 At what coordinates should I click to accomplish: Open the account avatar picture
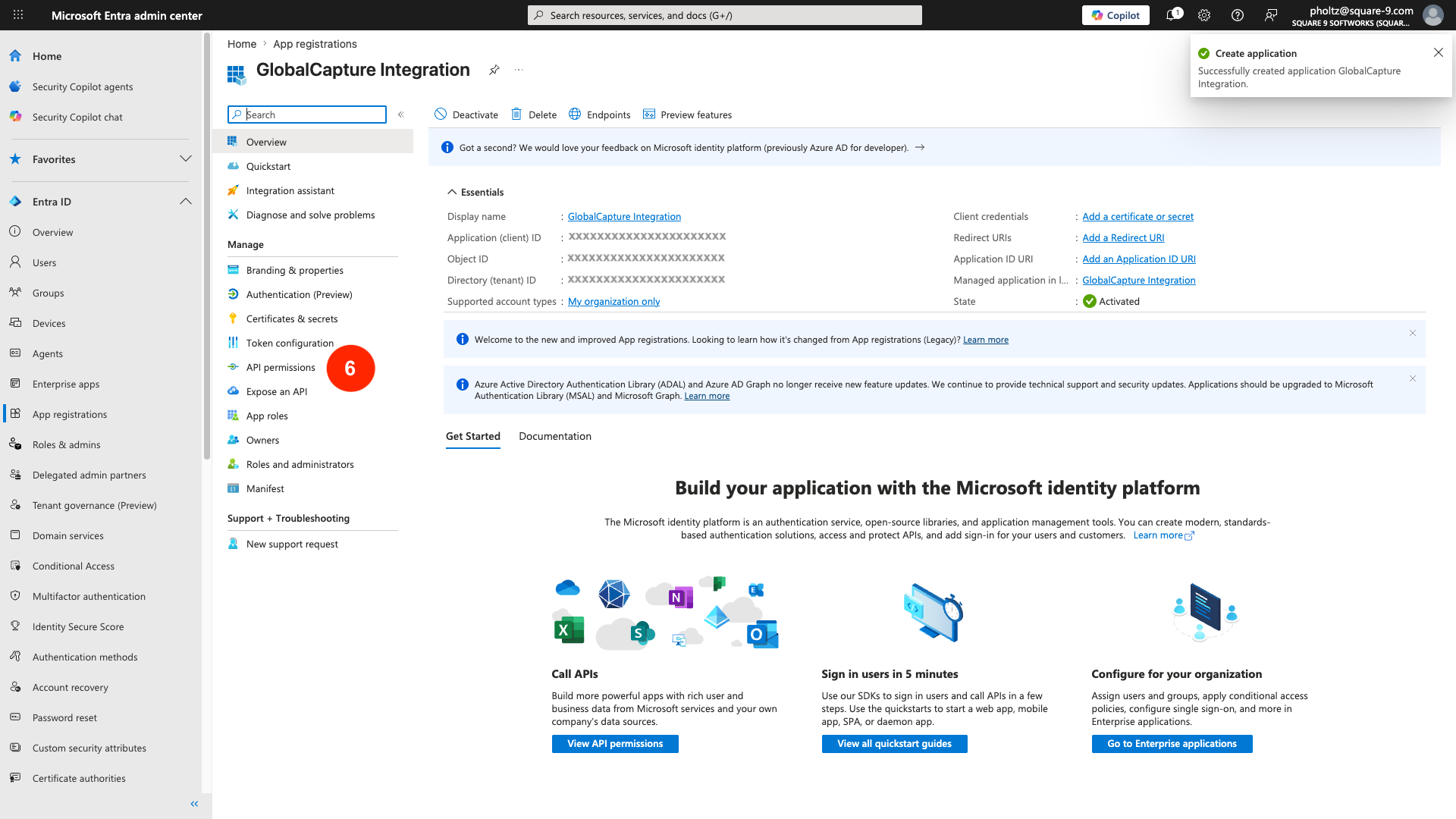(1432, 15)
